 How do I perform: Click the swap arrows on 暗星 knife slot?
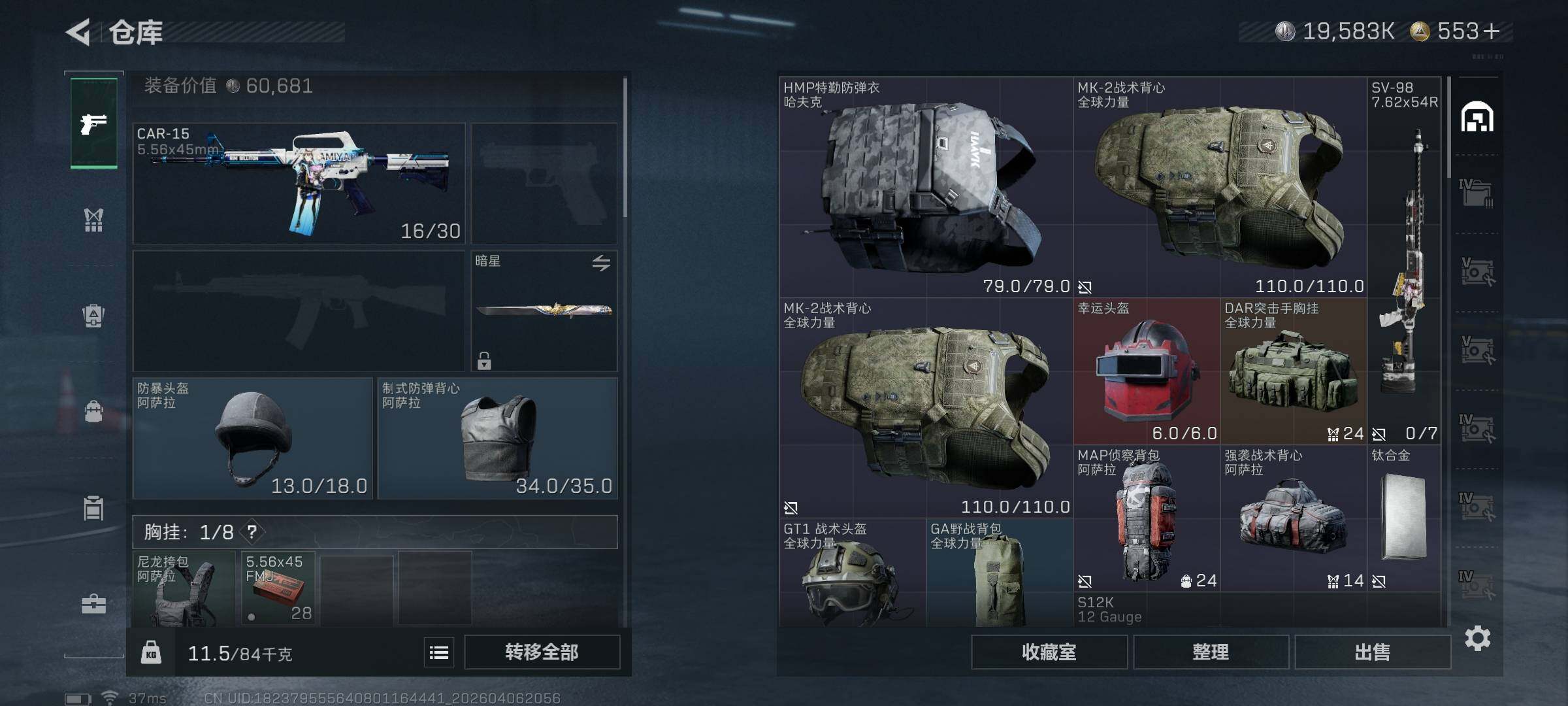pos(601,263)
